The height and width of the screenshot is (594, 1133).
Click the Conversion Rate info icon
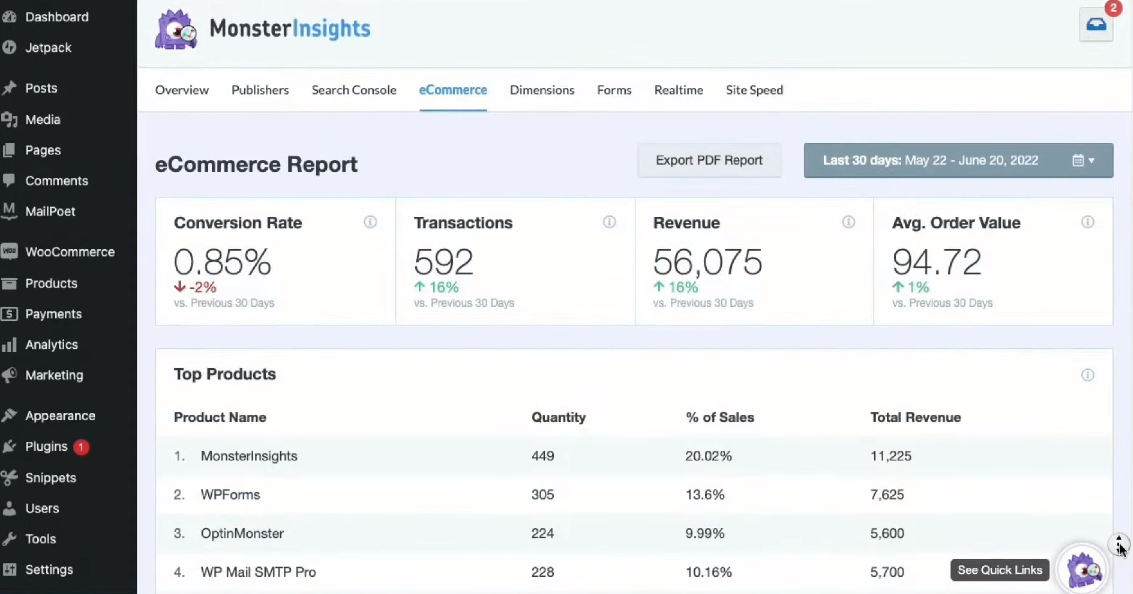pyautogui.click(x=370, y=222)
